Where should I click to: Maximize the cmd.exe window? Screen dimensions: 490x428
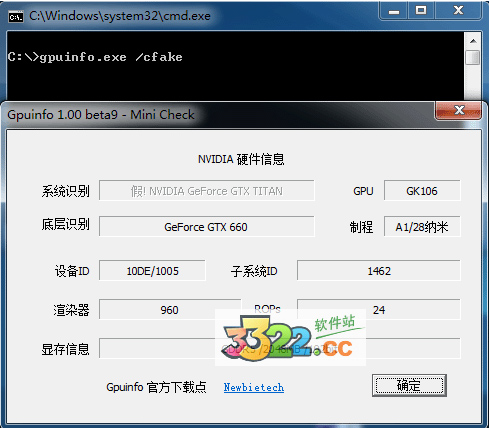coord(421,11)
